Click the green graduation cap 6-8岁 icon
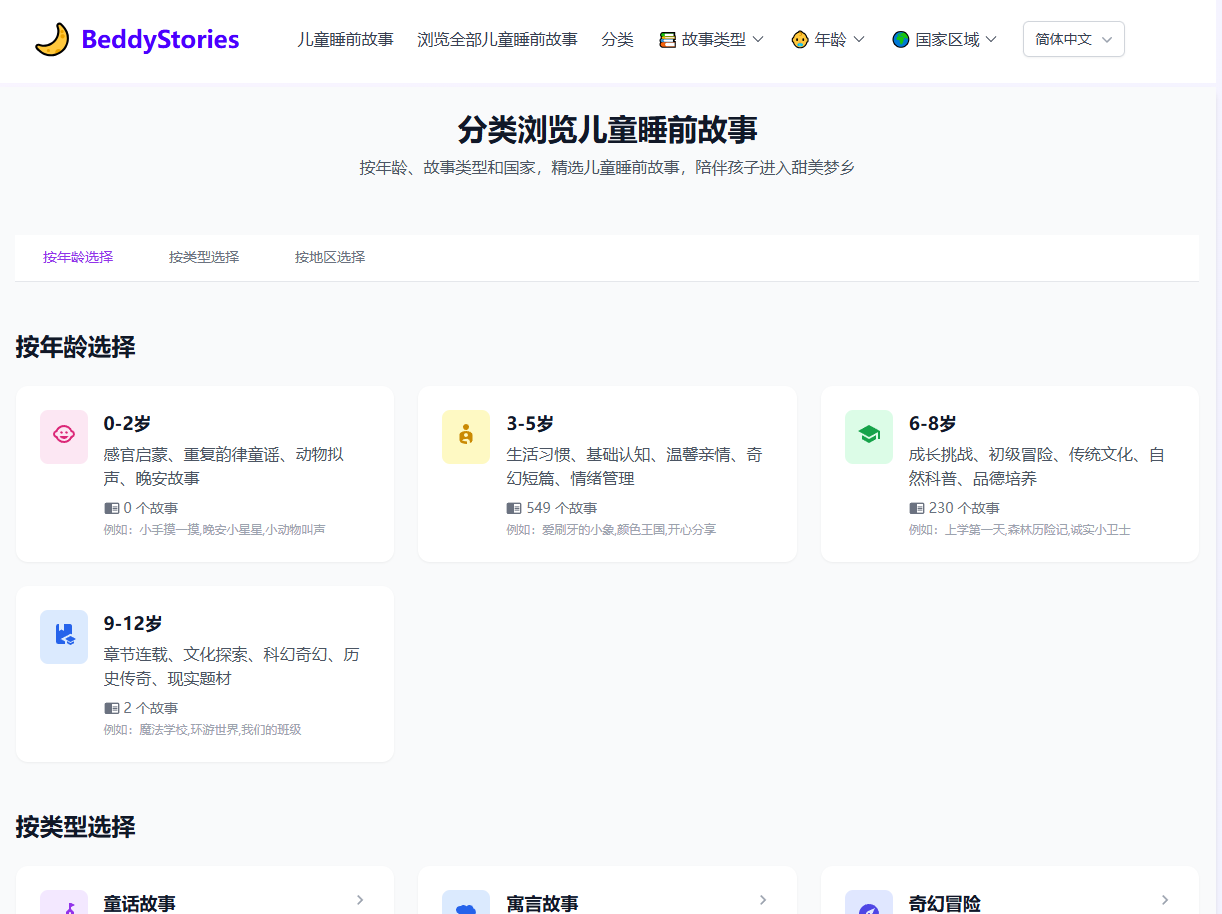Viewport: 1222px width, 914px height. click(868, 436)
